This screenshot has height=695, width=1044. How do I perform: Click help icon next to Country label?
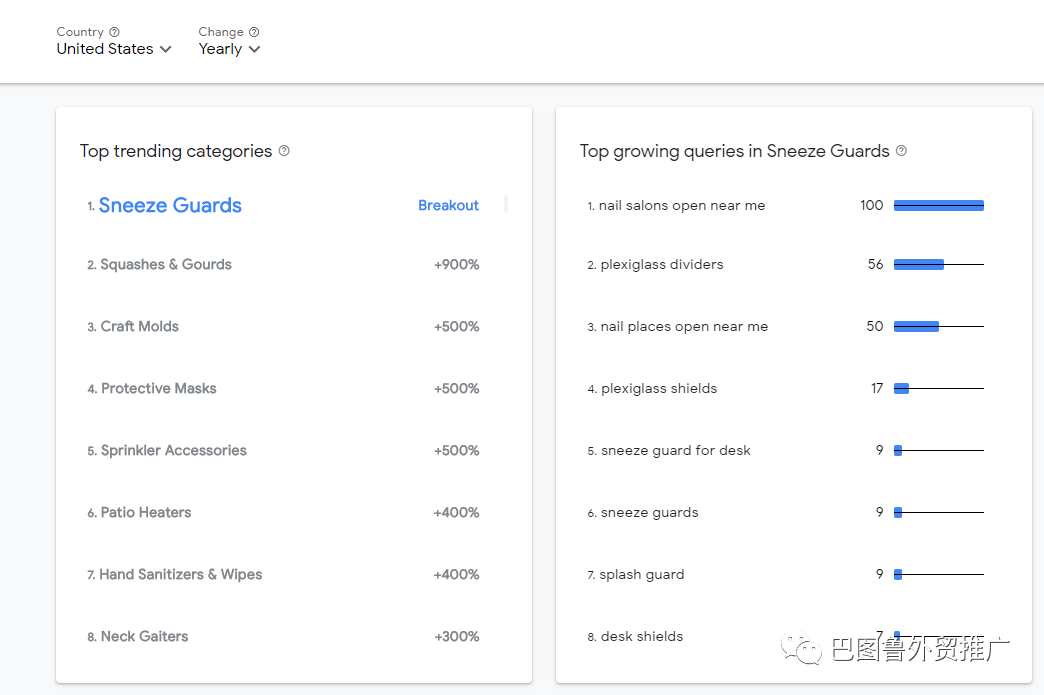pyautogui.click(x=114, y=32)
